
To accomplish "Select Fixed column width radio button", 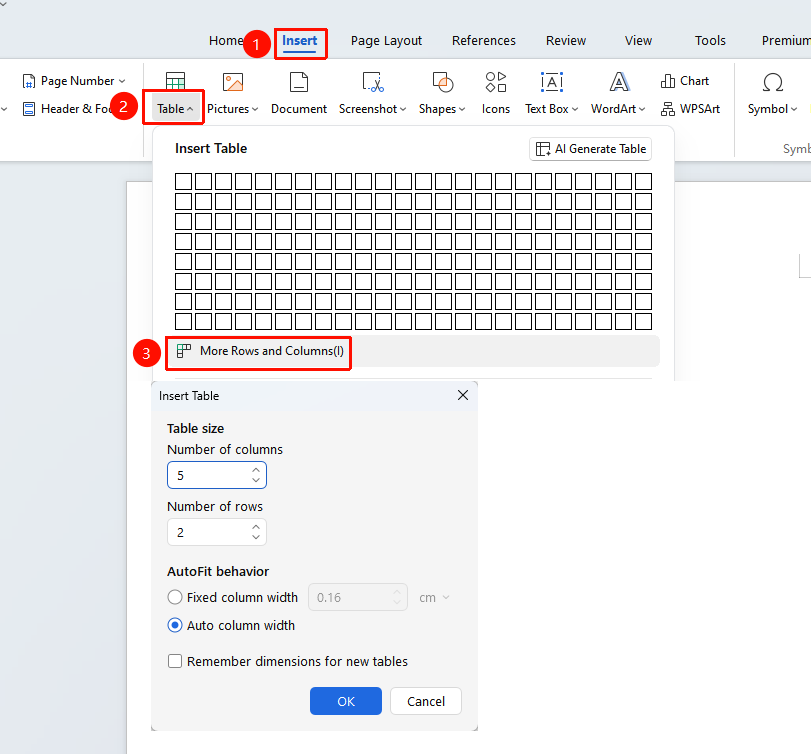I will pyautogui.click(x=175, y=597).
